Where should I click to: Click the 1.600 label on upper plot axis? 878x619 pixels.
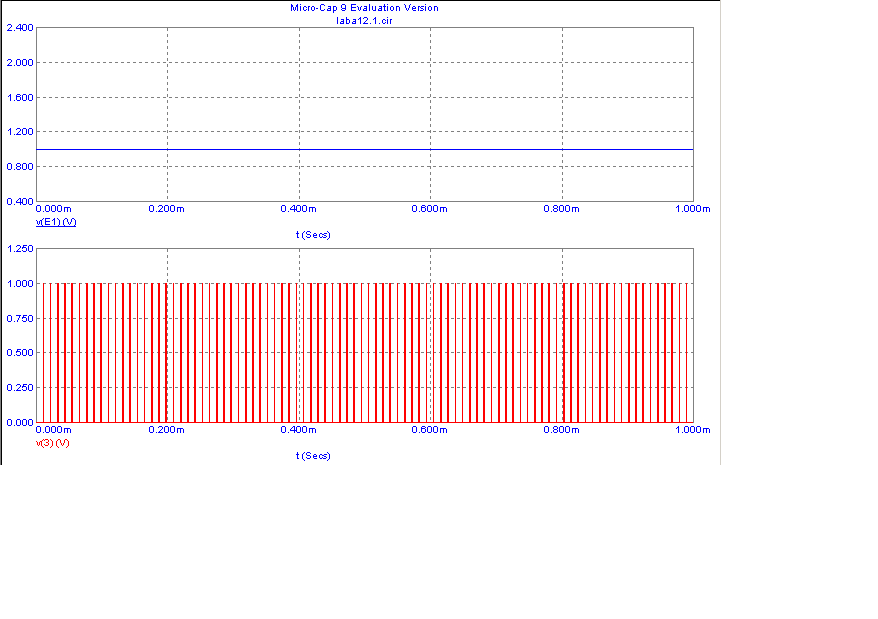[x=20, y=97]
